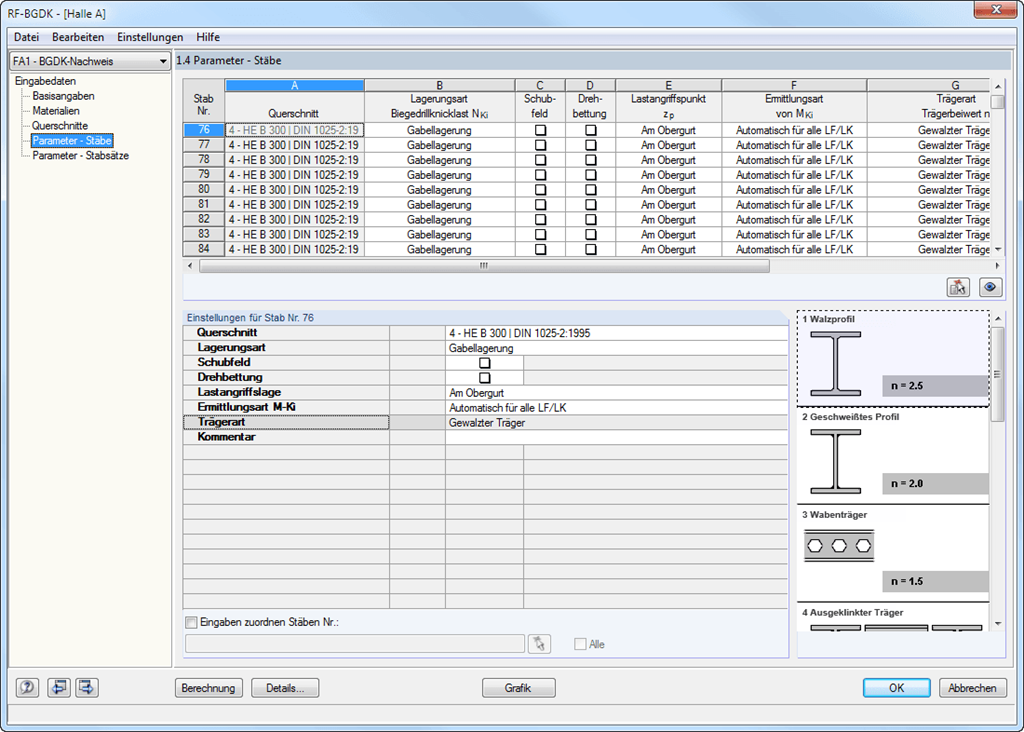Click the member pick icon beside the input field
The width and height of the screenshot is (1024, 732).
(539, 643)
